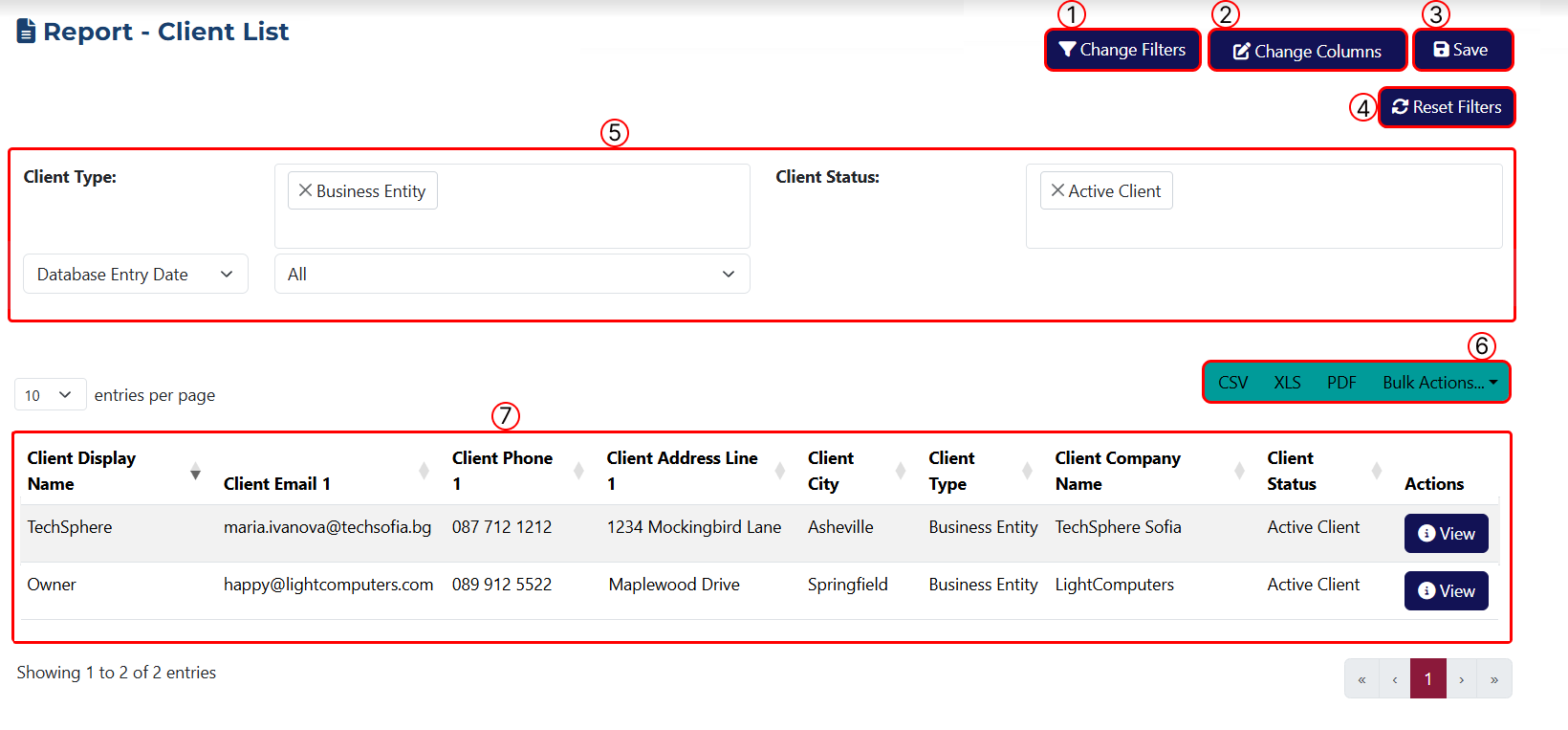This screenshot has width=1568, height=730.
Task: Change entries per page dropdown
Action: 50,395
